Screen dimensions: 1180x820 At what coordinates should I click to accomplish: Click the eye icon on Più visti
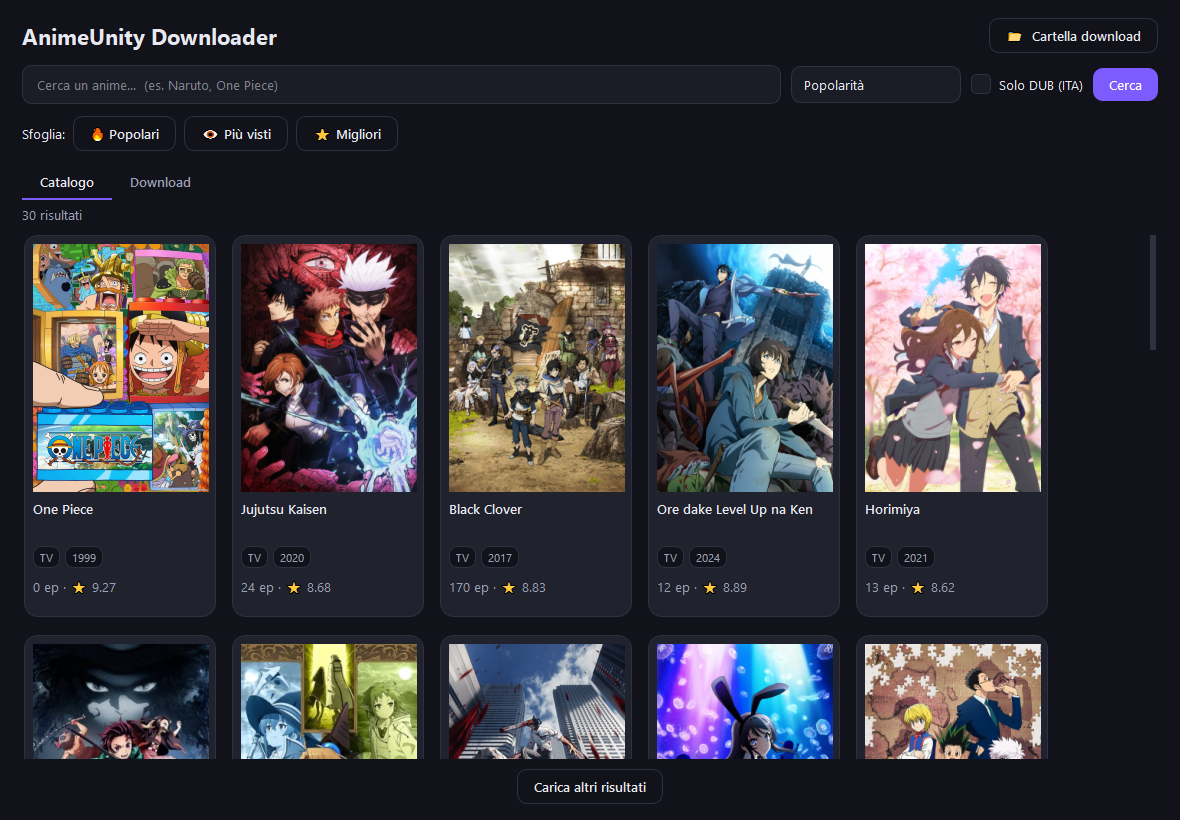pyautogui.click(x=210, y=135)
